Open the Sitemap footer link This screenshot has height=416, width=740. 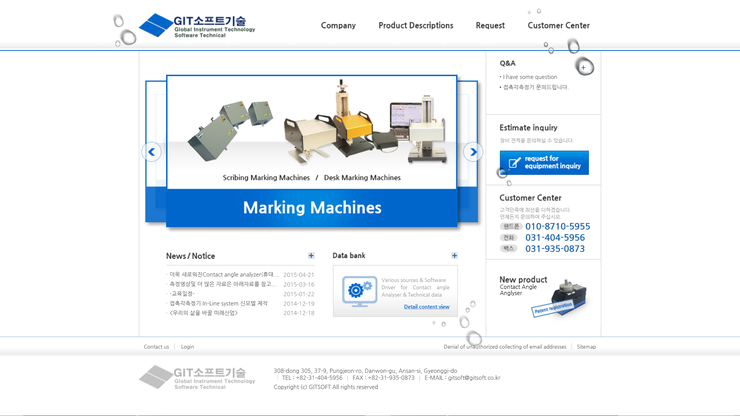586,347
